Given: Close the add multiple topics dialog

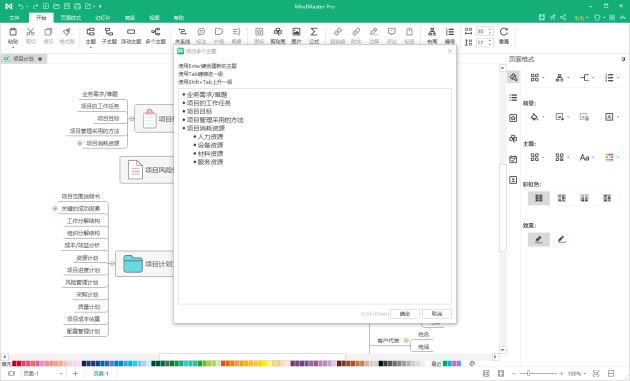Looking at the screenshot, I should pyautogui.click(x=450, y=51).
